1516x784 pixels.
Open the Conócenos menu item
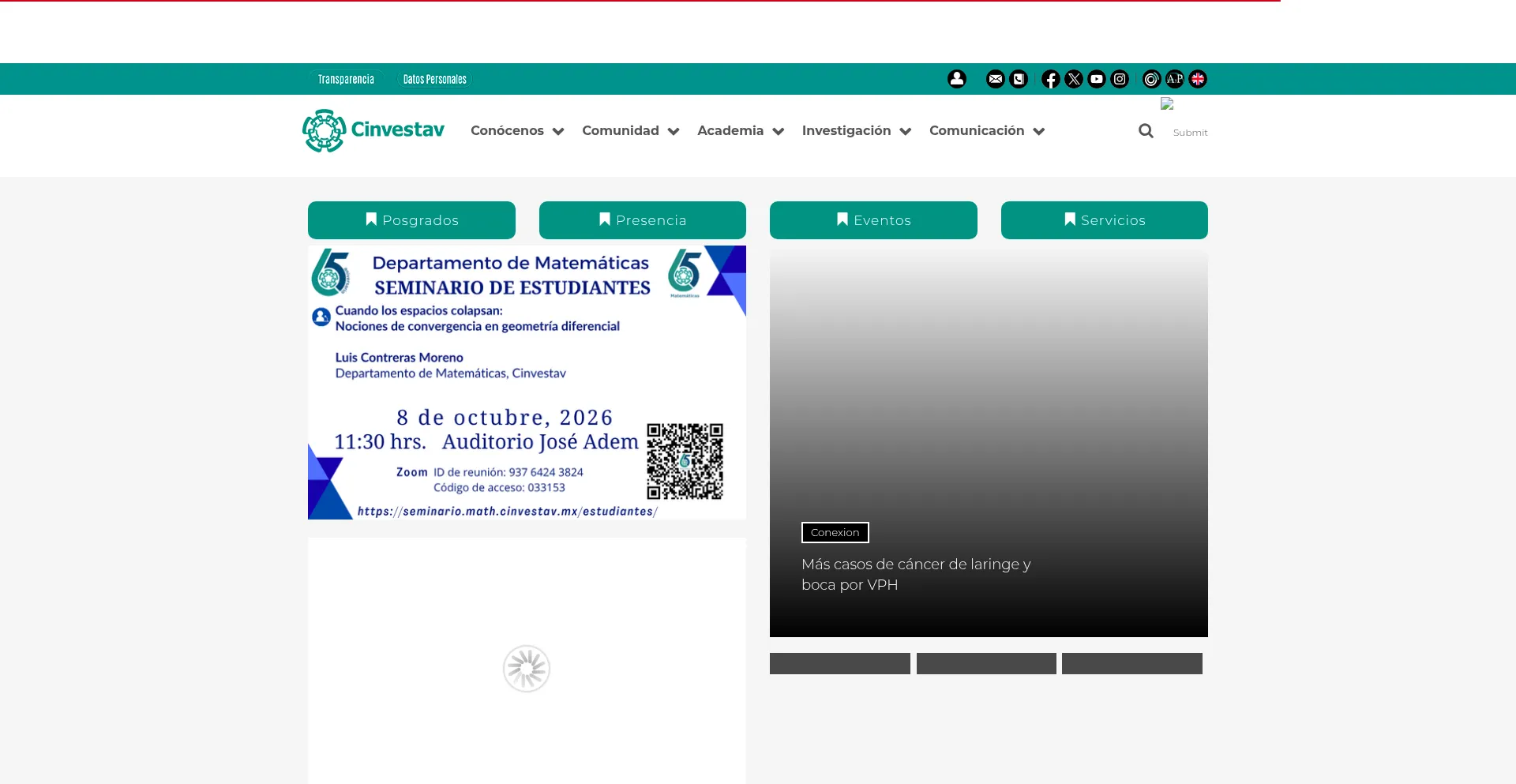(x=507, y=131)
